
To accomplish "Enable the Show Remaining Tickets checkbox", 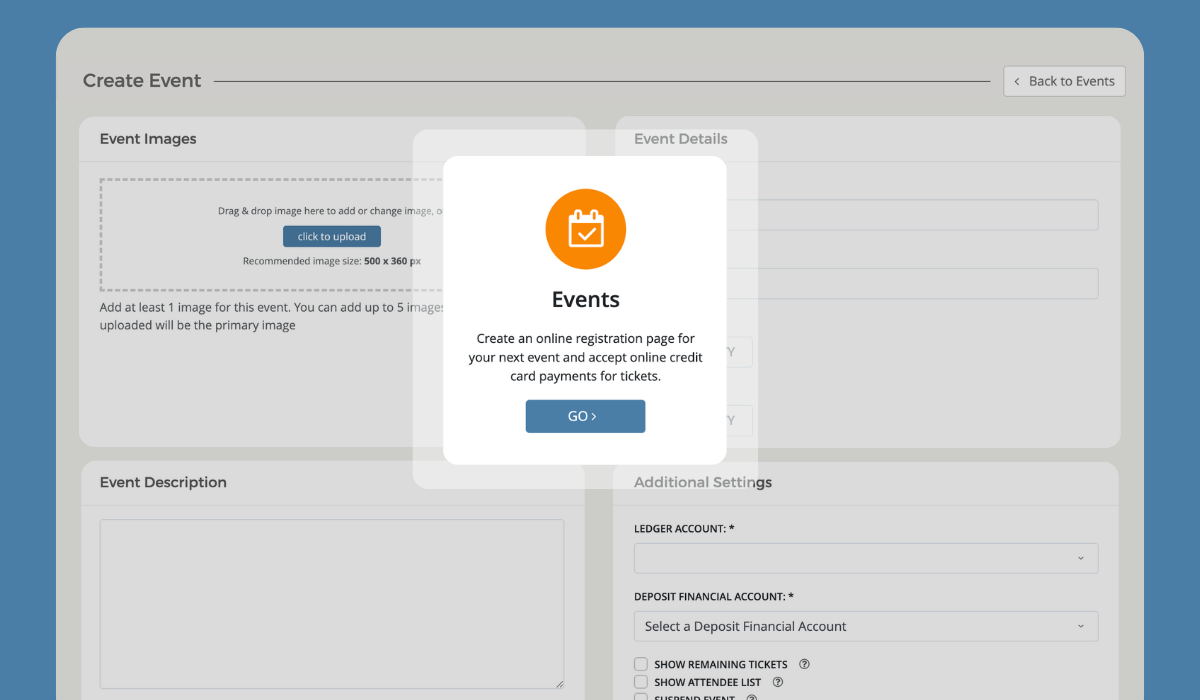I will tap(641, 664).
